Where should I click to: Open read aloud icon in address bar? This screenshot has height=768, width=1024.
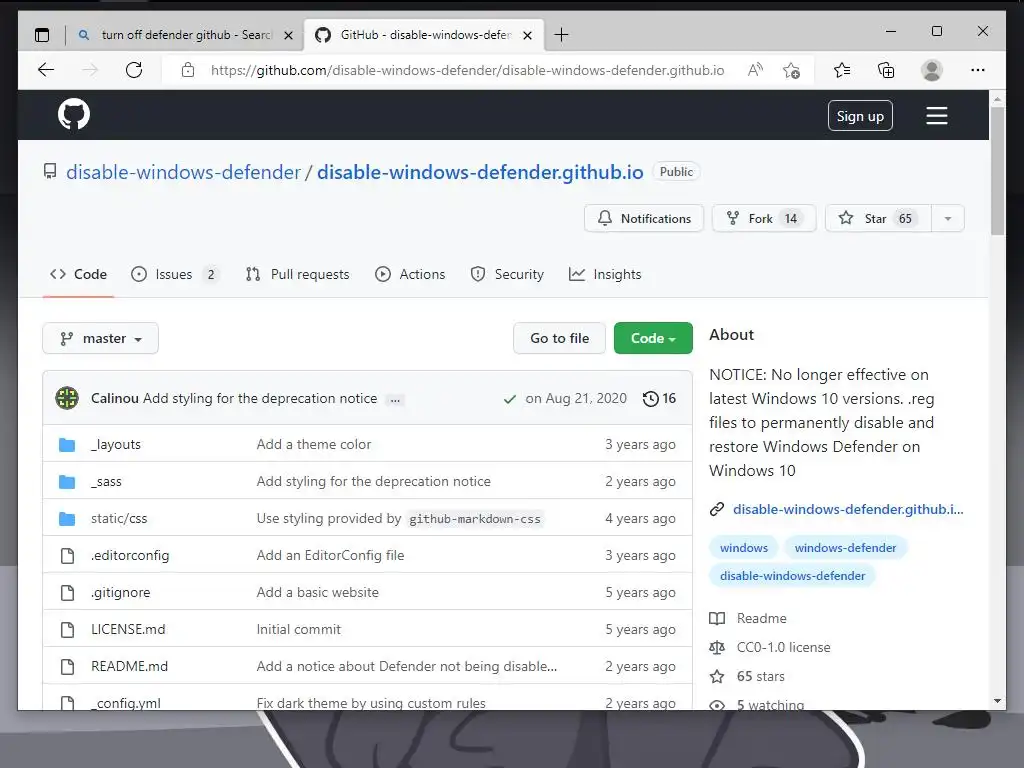click(x=756, y=70)
